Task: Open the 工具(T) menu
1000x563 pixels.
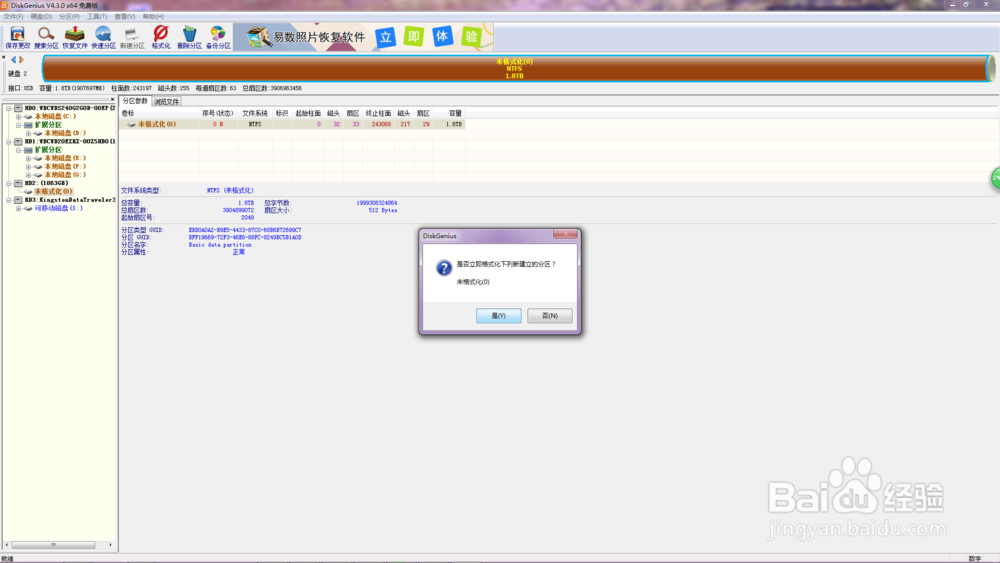Action: 97,17
